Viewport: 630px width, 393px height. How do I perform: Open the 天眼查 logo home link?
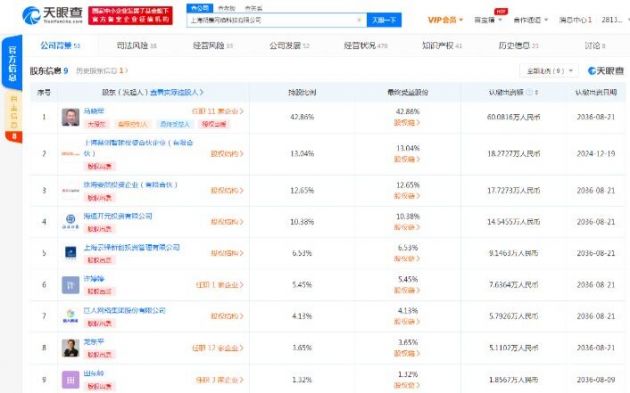[52, 15]
